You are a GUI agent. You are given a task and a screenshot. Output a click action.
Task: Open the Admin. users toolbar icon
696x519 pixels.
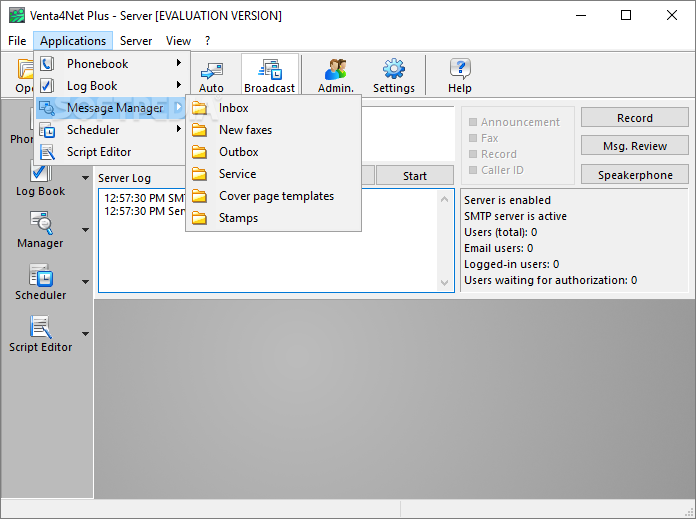click(336, 69)
